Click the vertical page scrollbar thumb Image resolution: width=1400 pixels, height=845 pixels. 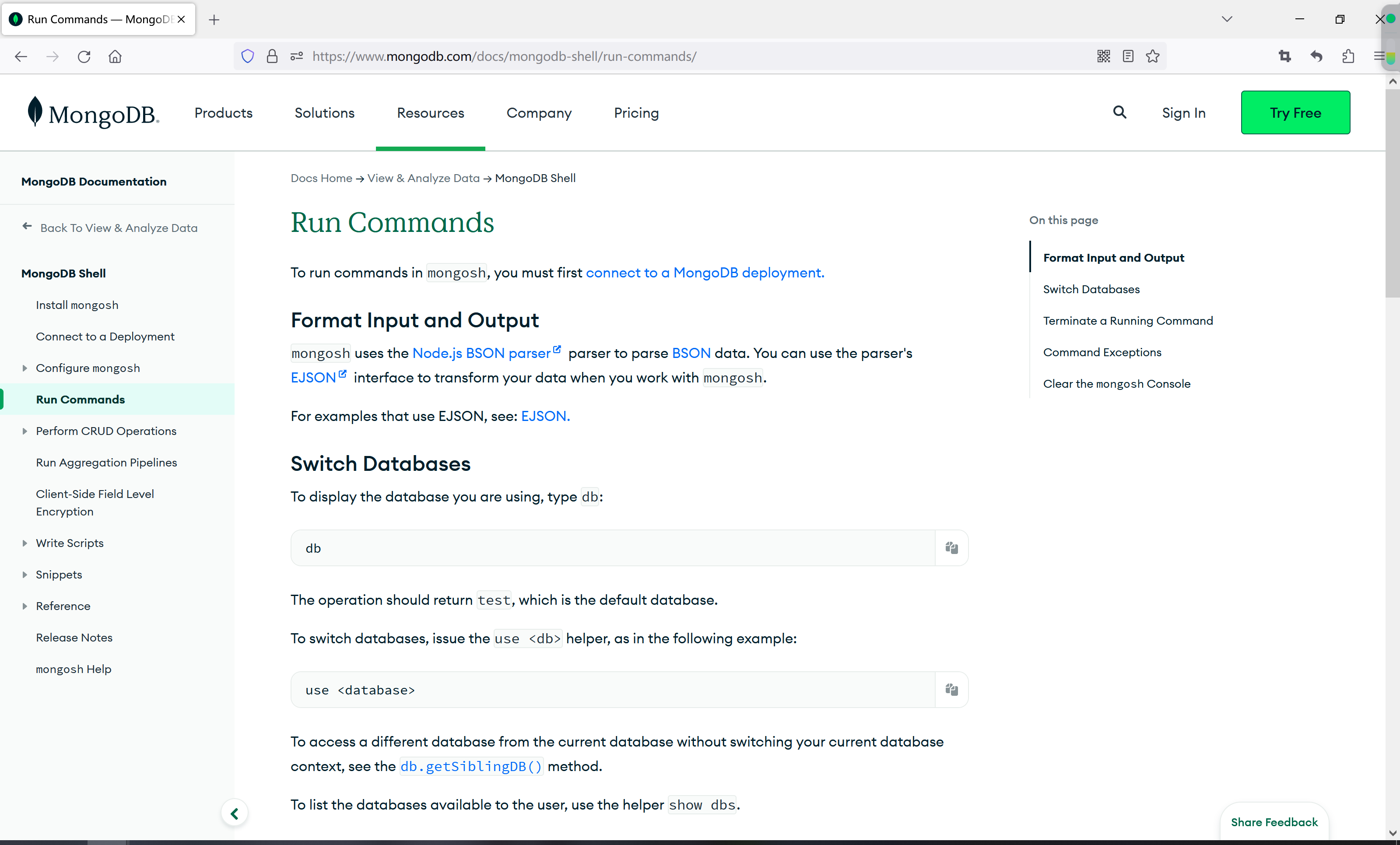(1393, 193)
